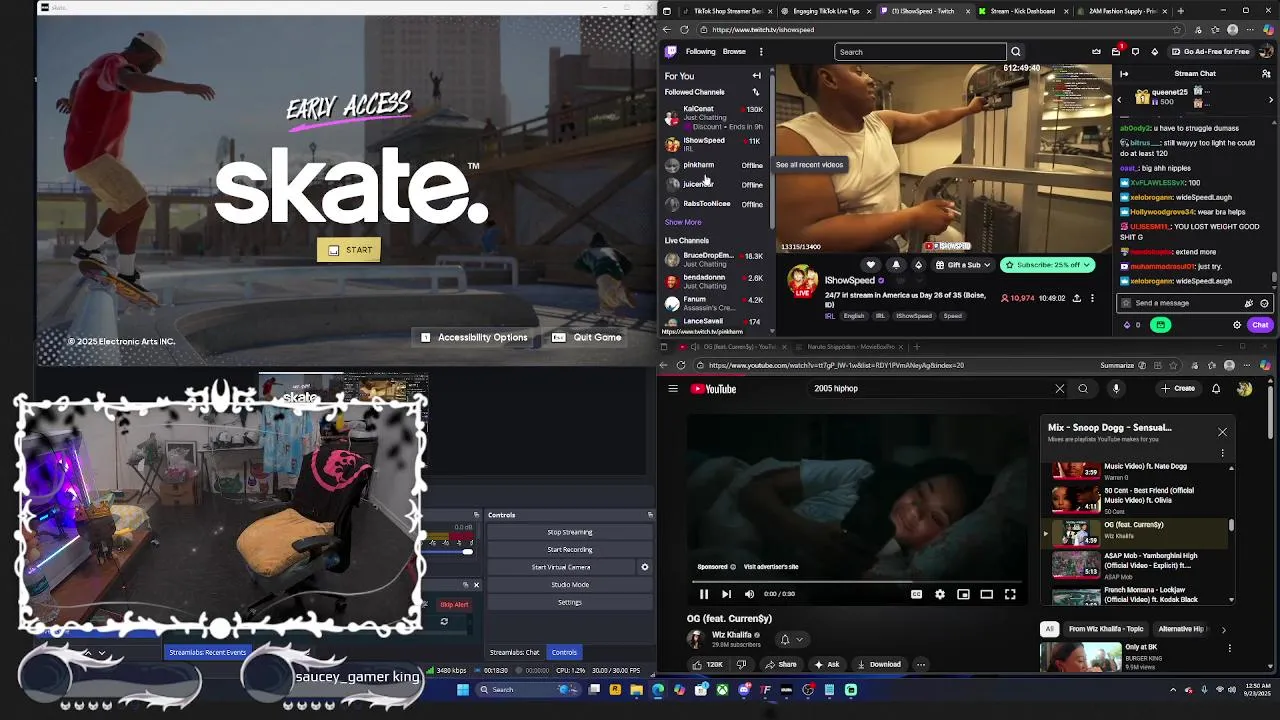
Task: Click the Twitch search magnifier button
Action: 1016,52
